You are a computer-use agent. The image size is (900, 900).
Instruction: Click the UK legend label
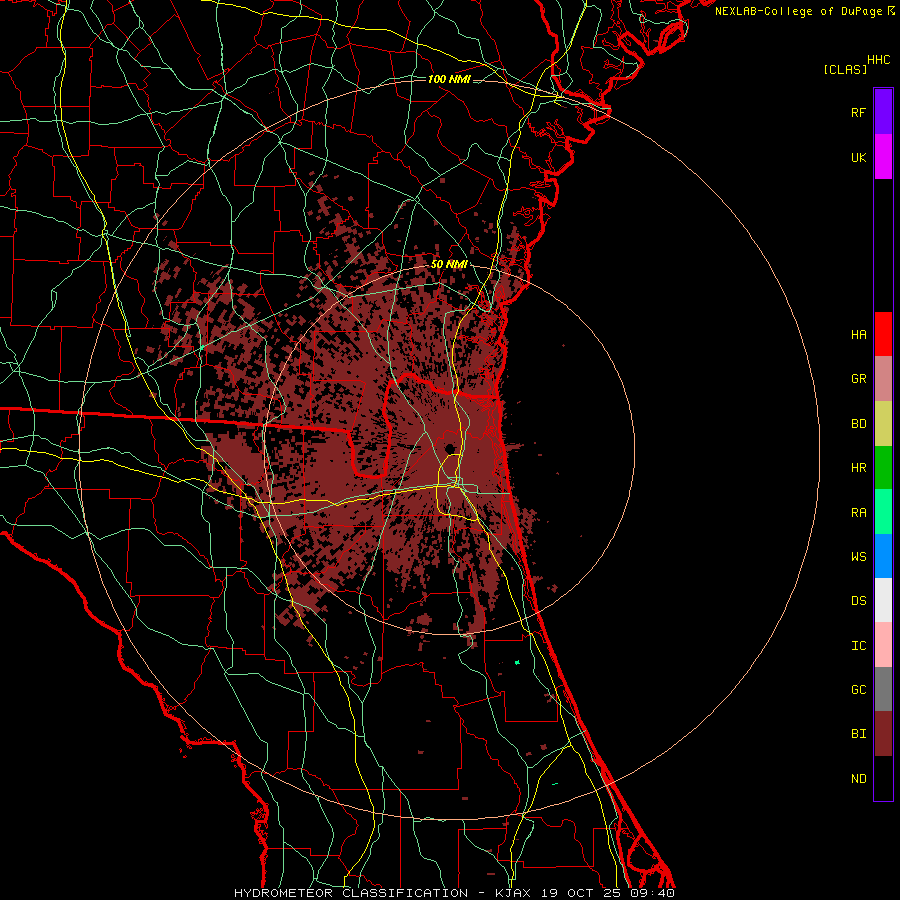[x=859, y=157]
